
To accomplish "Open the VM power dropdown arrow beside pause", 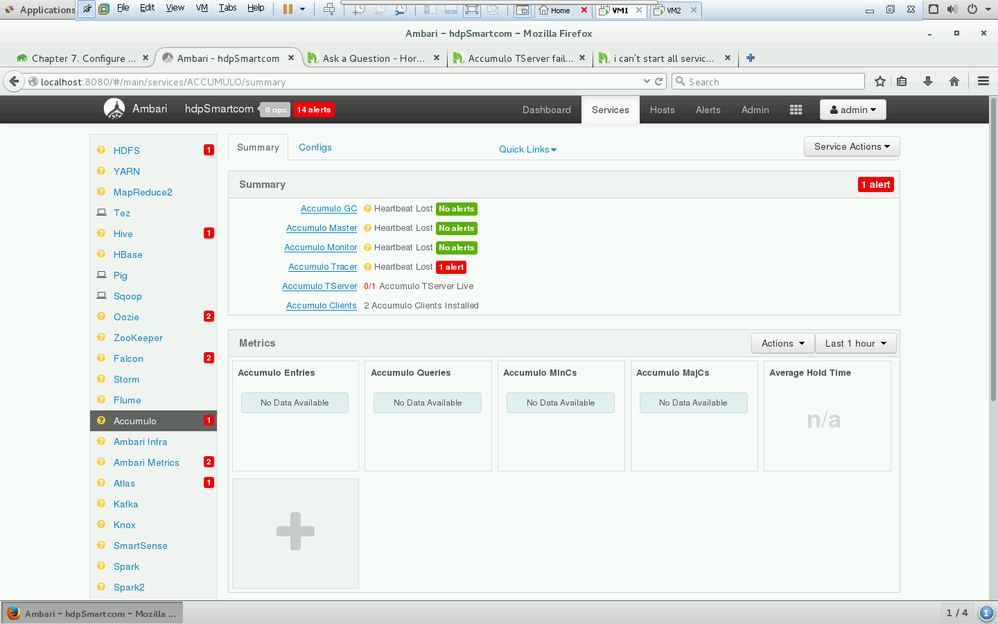I will (302, 10).
